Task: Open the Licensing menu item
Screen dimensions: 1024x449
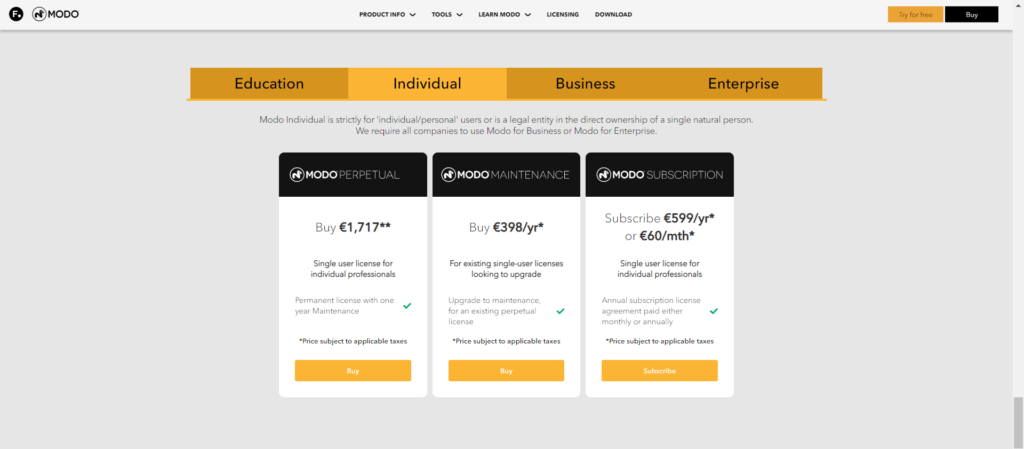Action: click(x=563, y=14)
